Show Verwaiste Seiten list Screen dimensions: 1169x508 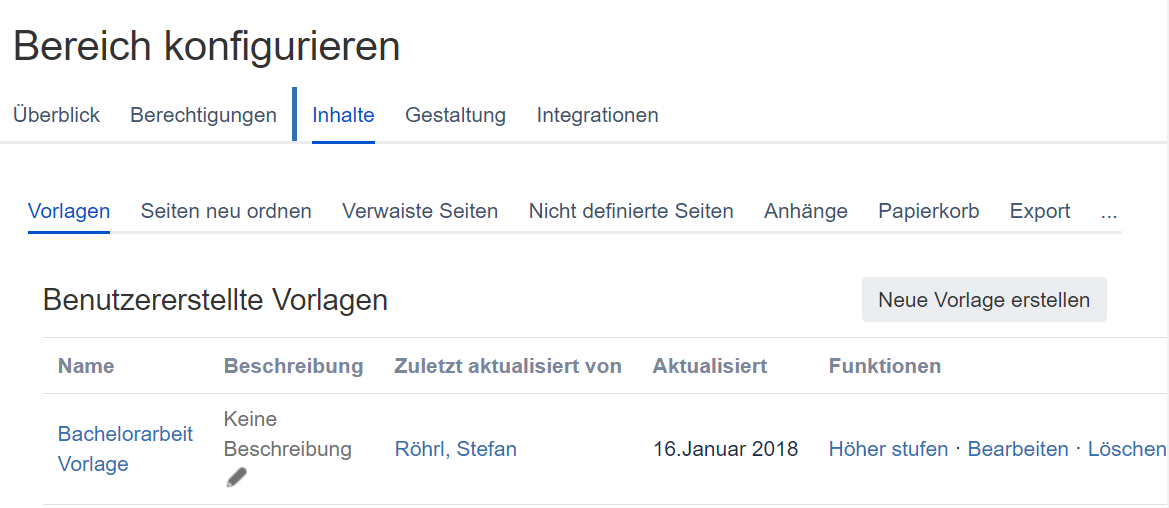click(x=420, y=211)
